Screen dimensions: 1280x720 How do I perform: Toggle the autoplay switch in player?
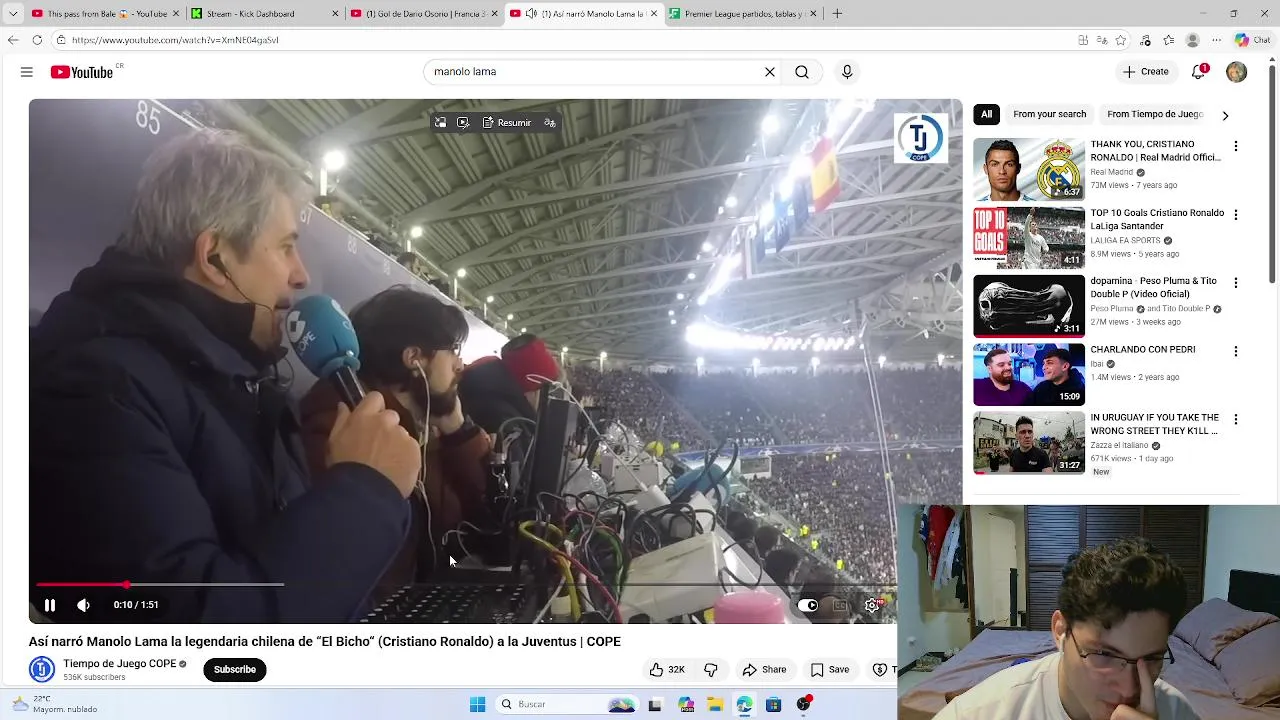(x=807, y=605)
